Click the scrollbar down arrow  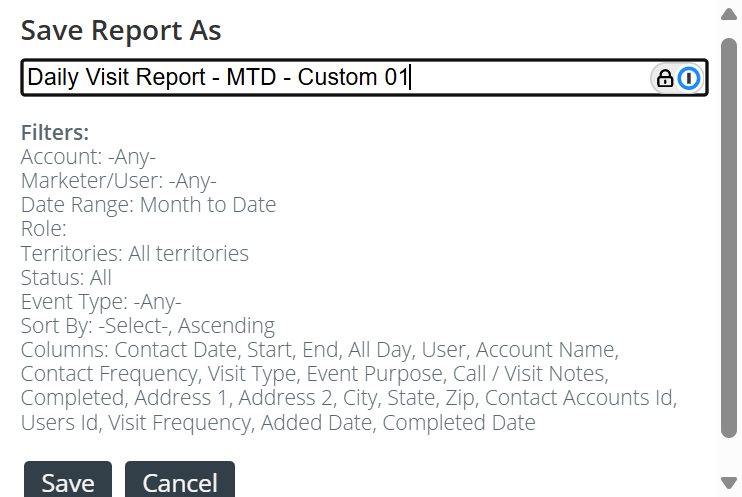pos(729,483)
